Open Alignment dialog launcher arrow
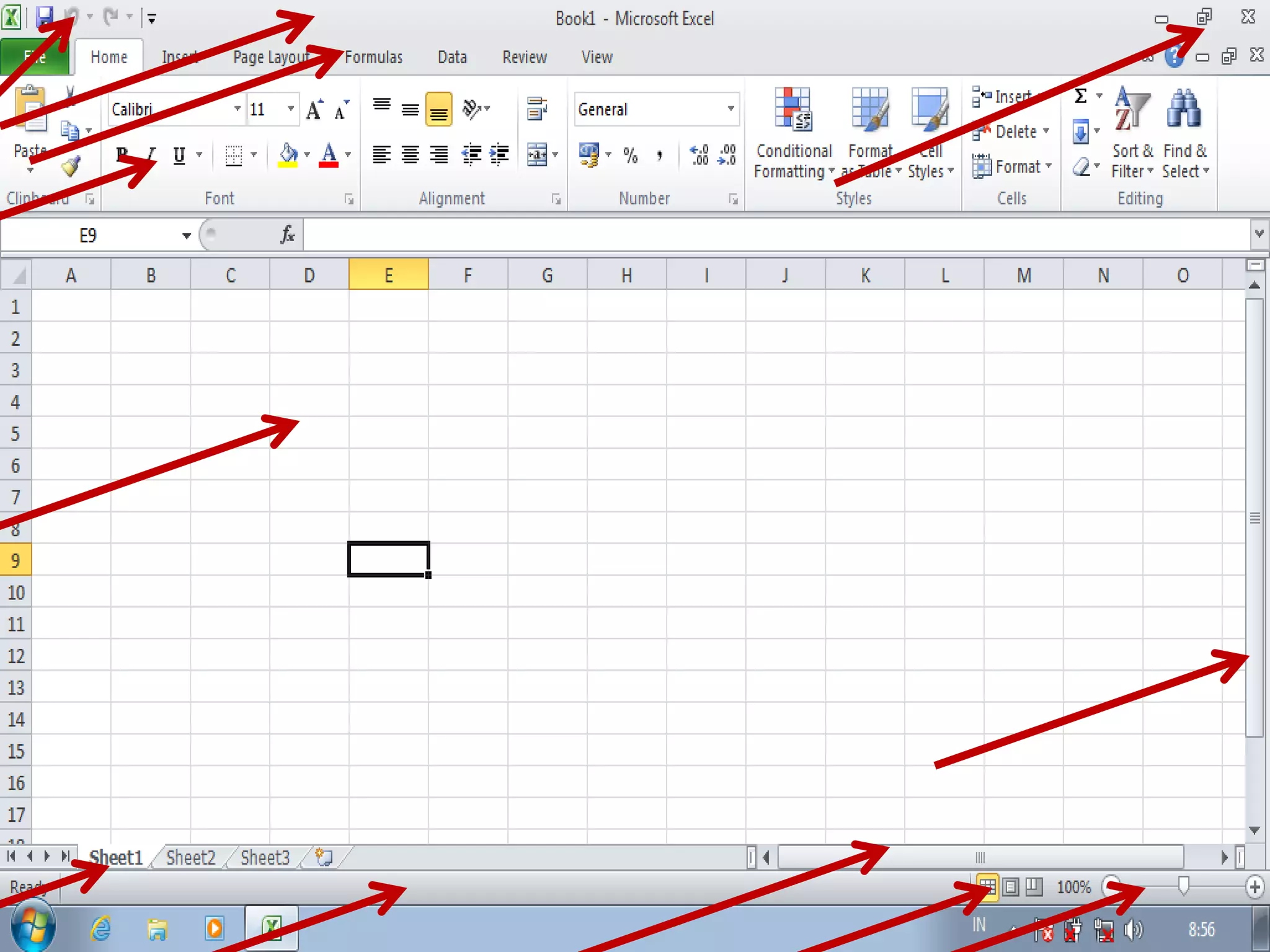1270x952 pixels. [x=556, y=199]
